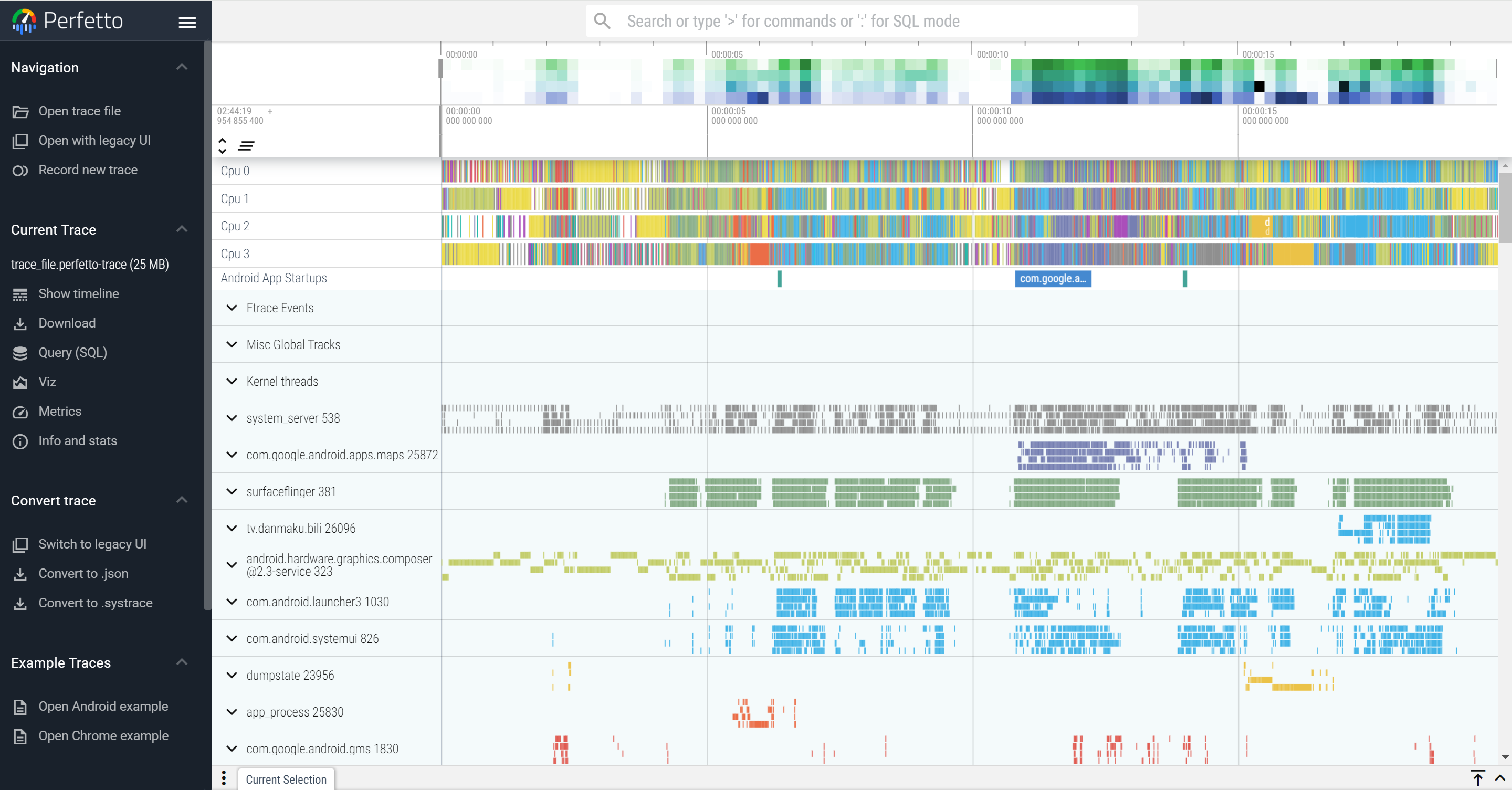Screen dimensions: 1512x790
Task: Open the Current Selection tab
Action: pyautogui.click(x=286, y=780)
